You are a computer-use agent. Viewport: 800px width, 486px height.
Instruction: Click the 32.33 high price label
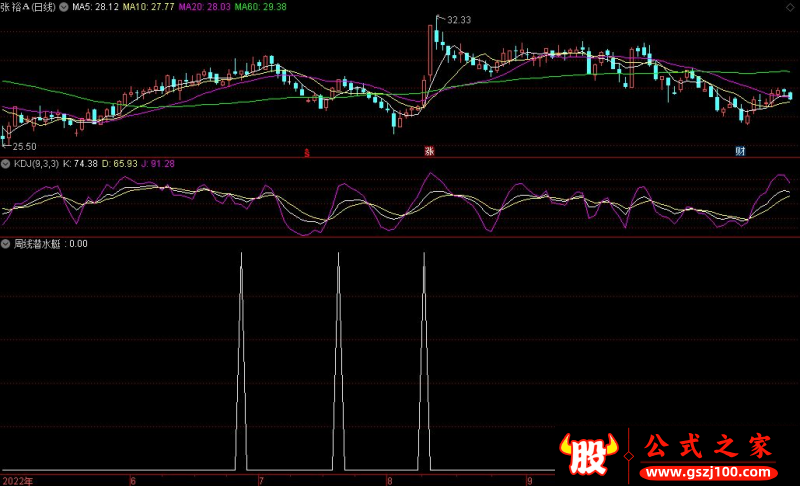tap(459, 20)
